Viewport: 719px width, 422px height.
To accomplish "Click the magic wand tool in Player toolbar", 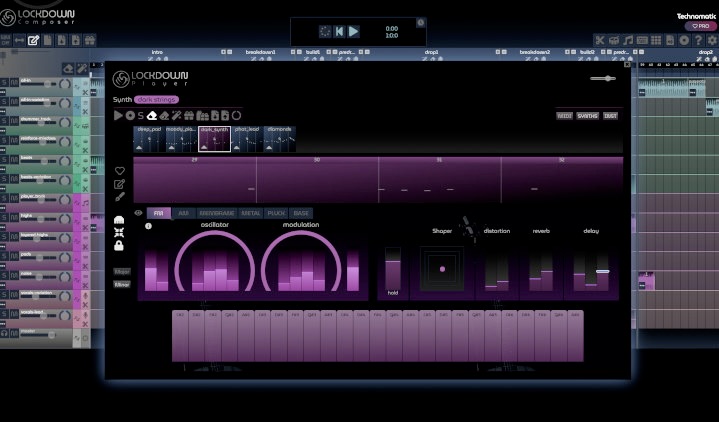I will click(177, 116).
